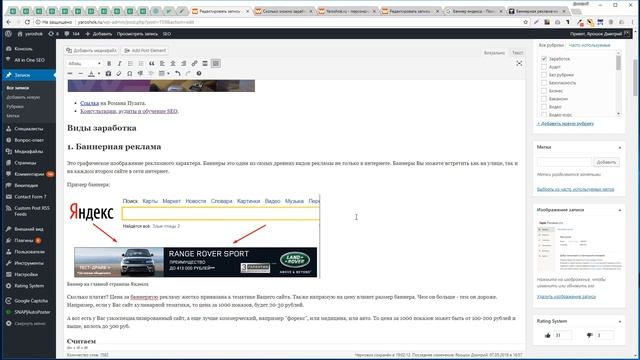Check Вакансии category checkbox
Screen dimensions: 640x360
pos(544,98)
